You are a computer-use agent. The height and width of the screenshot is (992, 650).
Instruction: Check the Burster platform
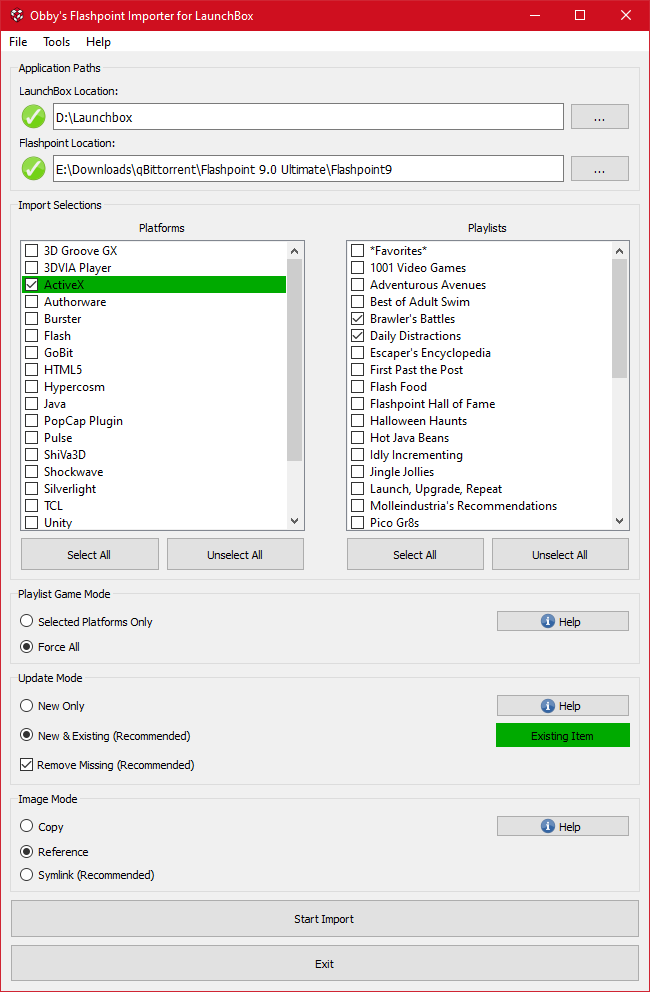click(32, 319)
